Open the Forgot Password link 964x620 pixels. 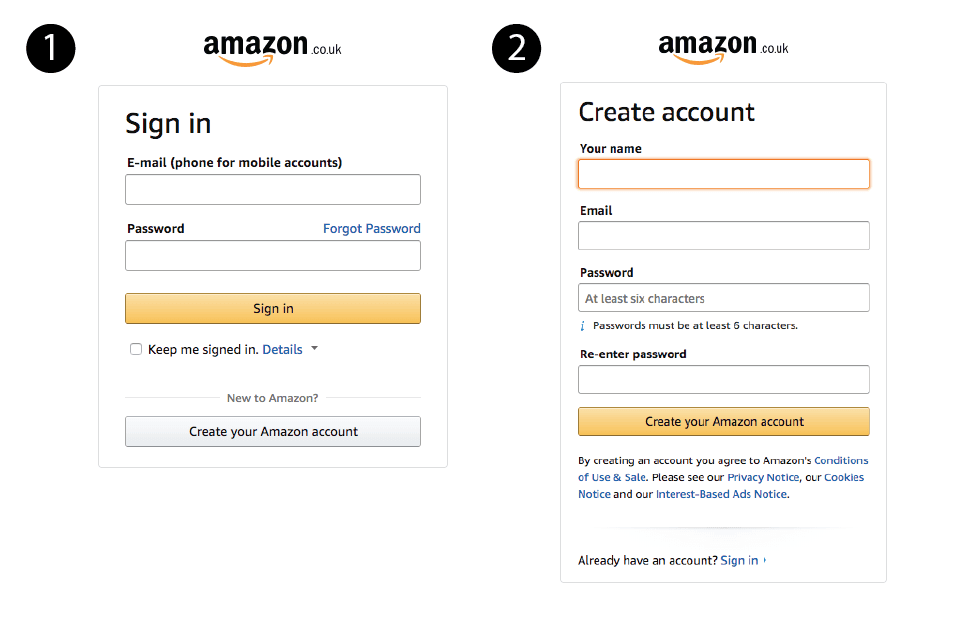click(x=371, y=229)
